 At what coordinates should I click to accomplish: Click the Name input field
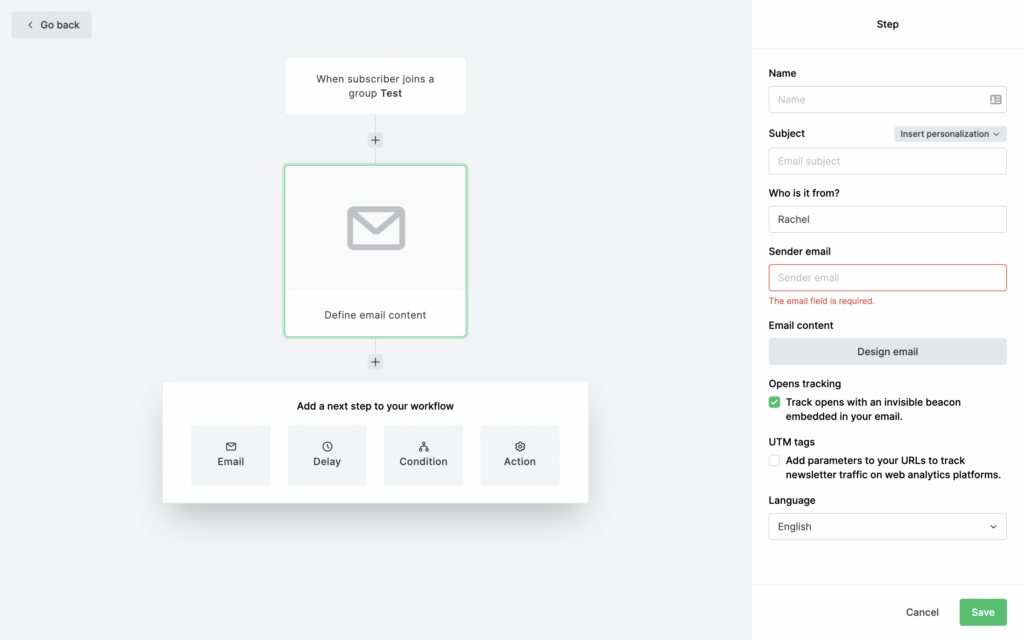888,99
